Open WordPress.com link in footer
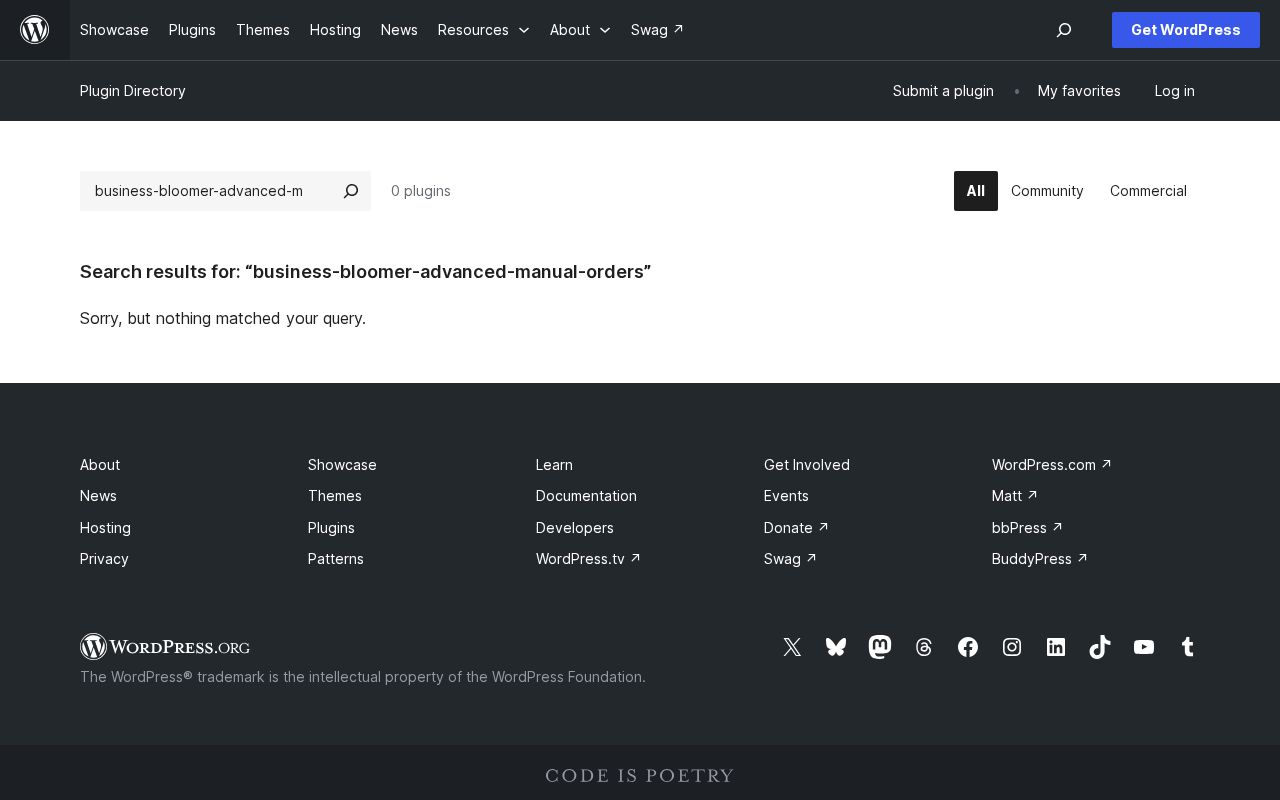Screen dimensions: 1280x800 click(1052, 465)
